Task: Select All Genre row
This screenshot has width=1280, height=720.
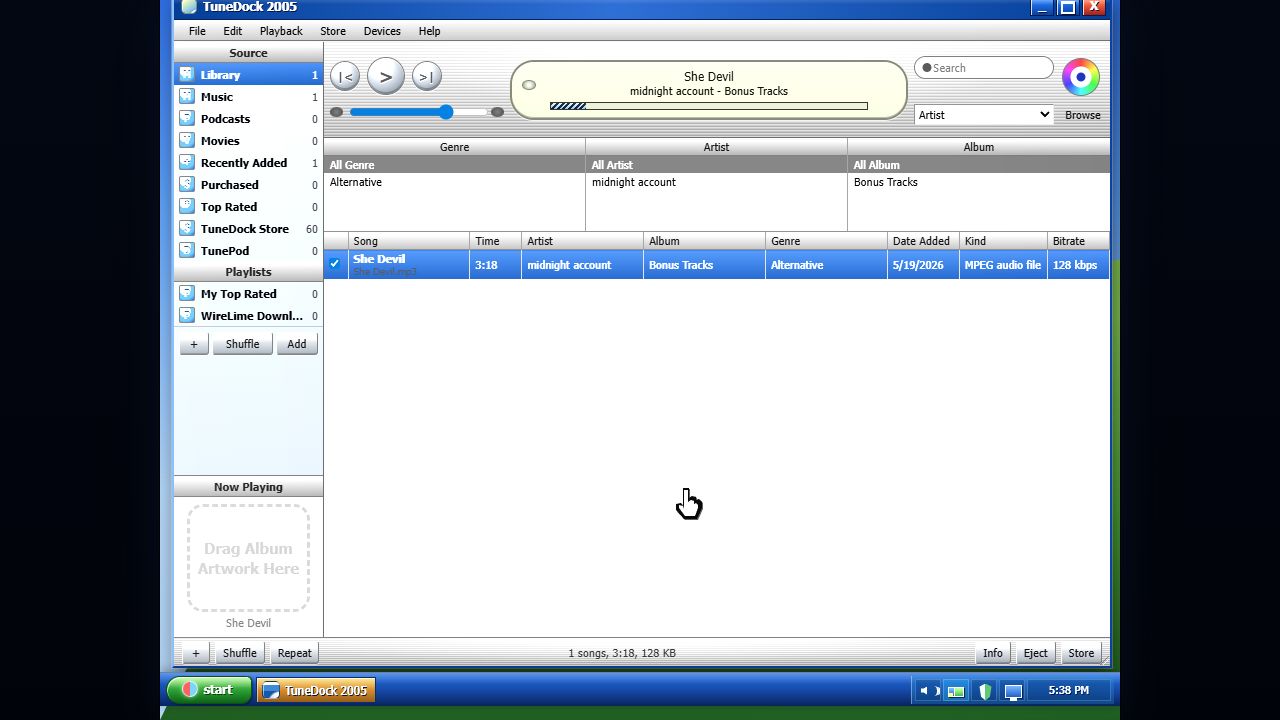Action: tap(454, 165)
